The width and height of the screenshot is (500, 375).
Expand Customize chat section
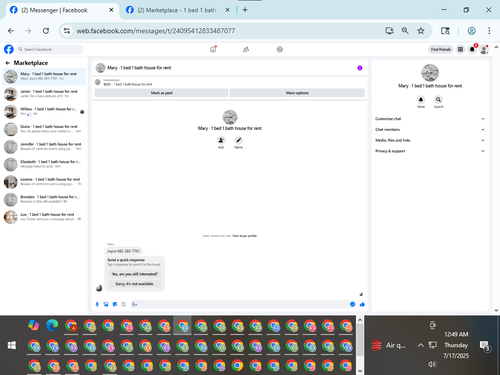[430, 119]
